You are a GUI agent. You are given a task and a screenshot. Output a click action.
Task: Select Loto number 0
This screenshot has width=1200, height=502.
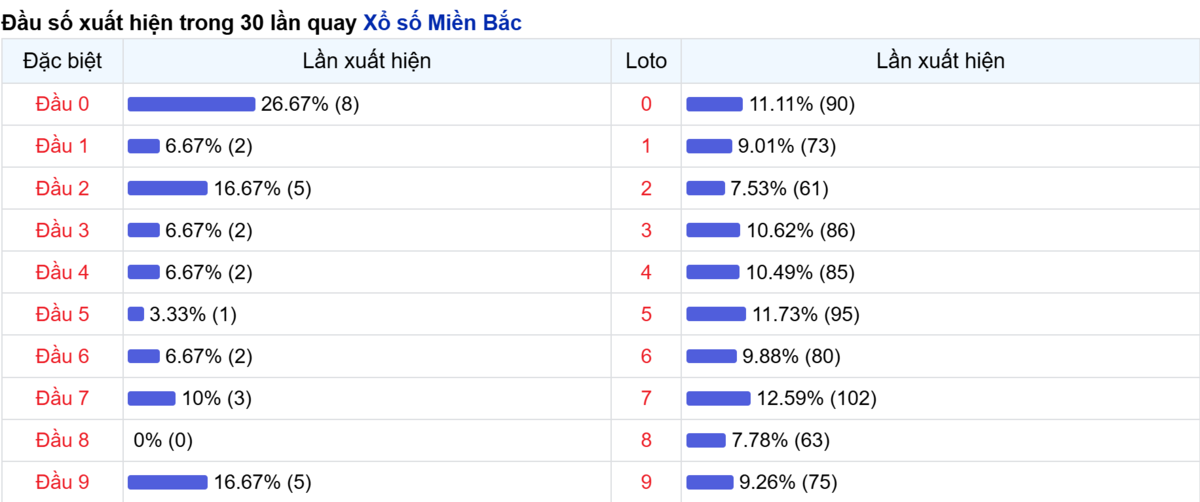point(646,104)
